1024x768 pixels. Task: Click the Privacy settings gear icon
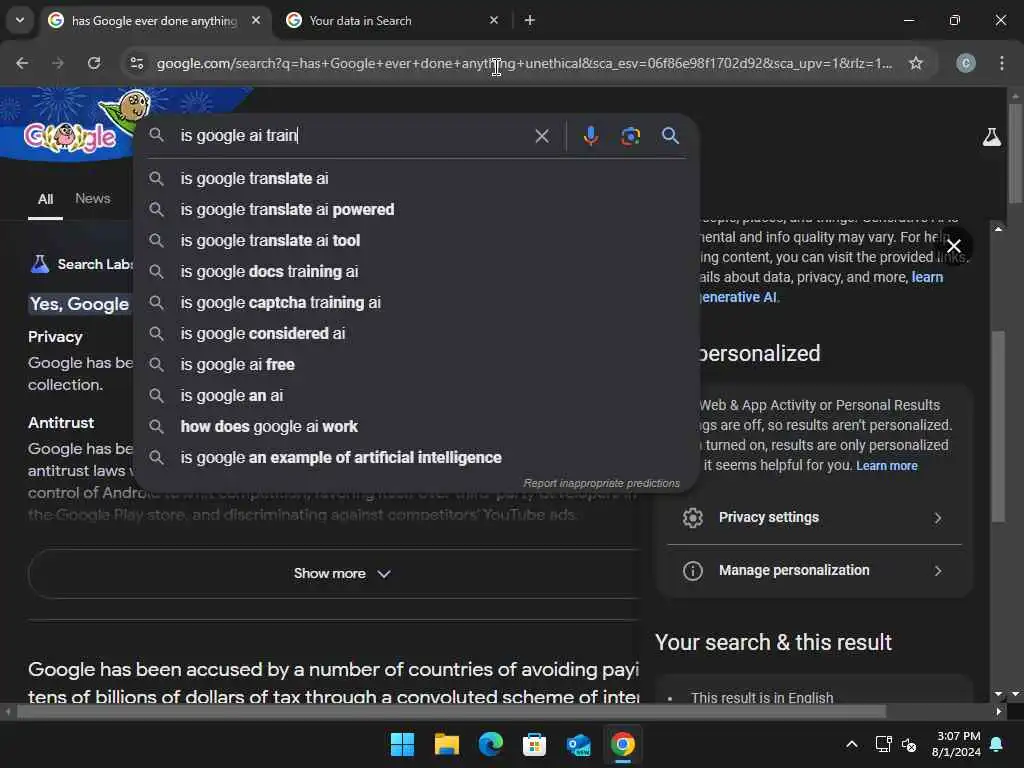tap(692, 518)
